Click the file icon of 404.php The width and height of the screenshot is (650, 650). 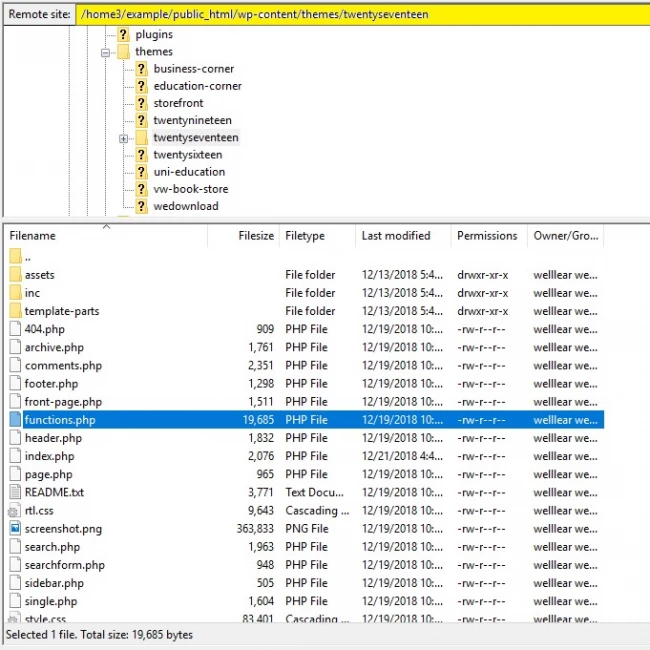point(15,329)
